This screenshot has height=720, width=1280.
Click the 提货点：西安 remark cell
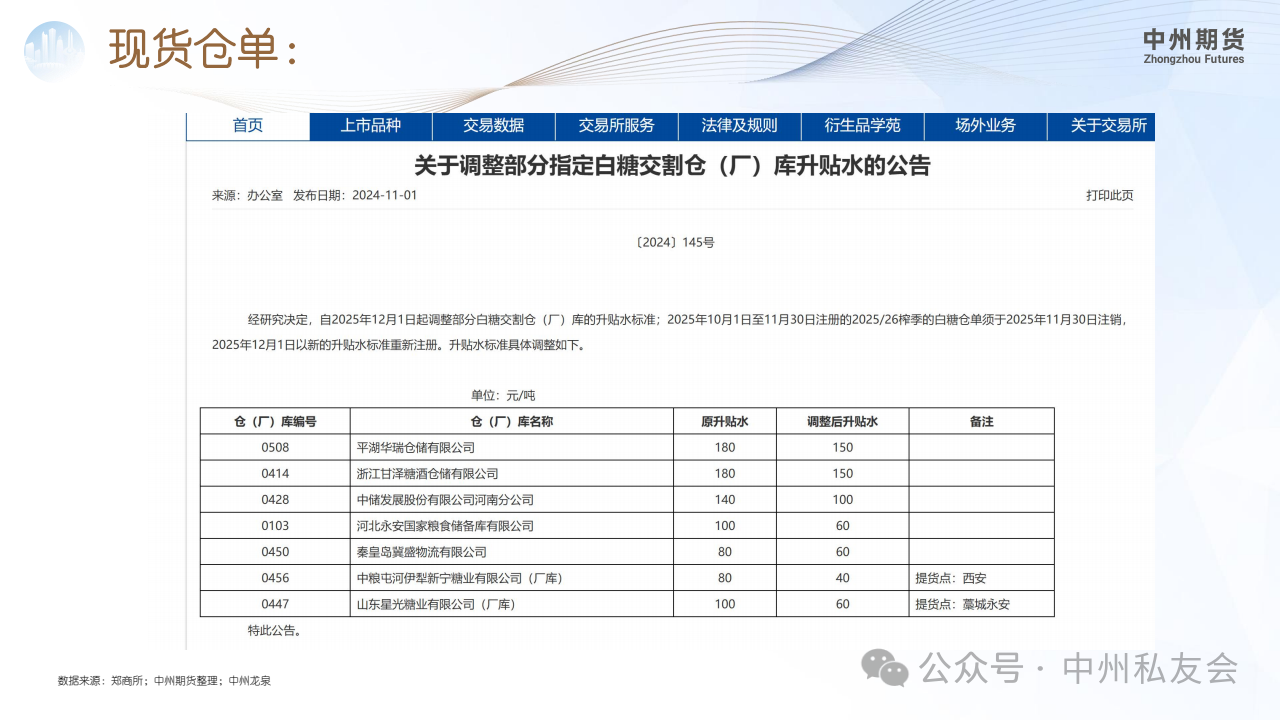tap(950, 578)
